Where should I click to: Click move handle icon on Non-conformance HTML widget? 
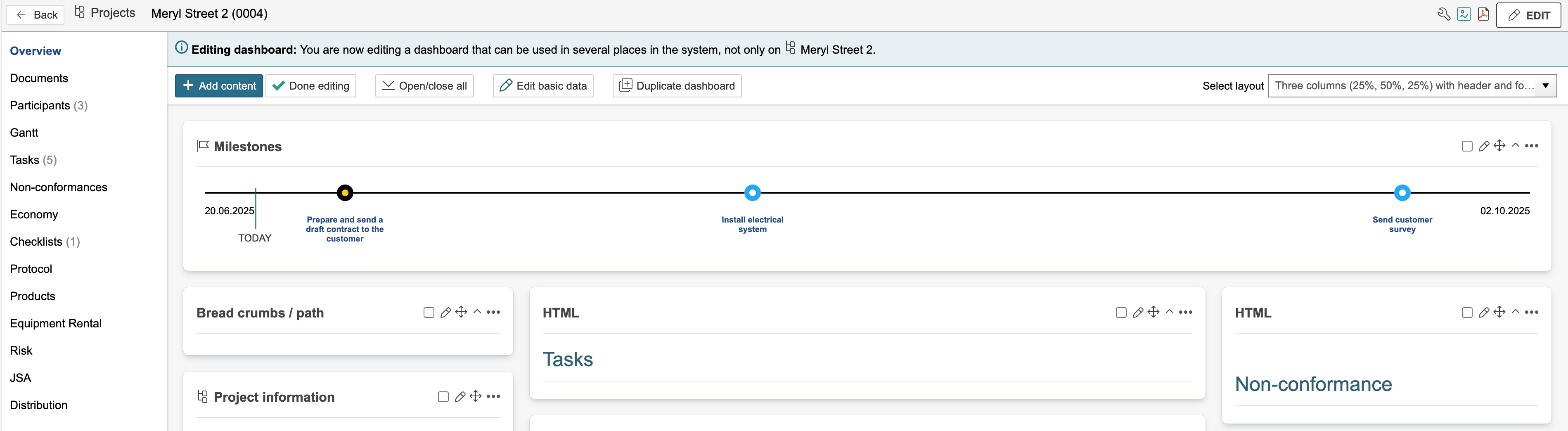1499,312
